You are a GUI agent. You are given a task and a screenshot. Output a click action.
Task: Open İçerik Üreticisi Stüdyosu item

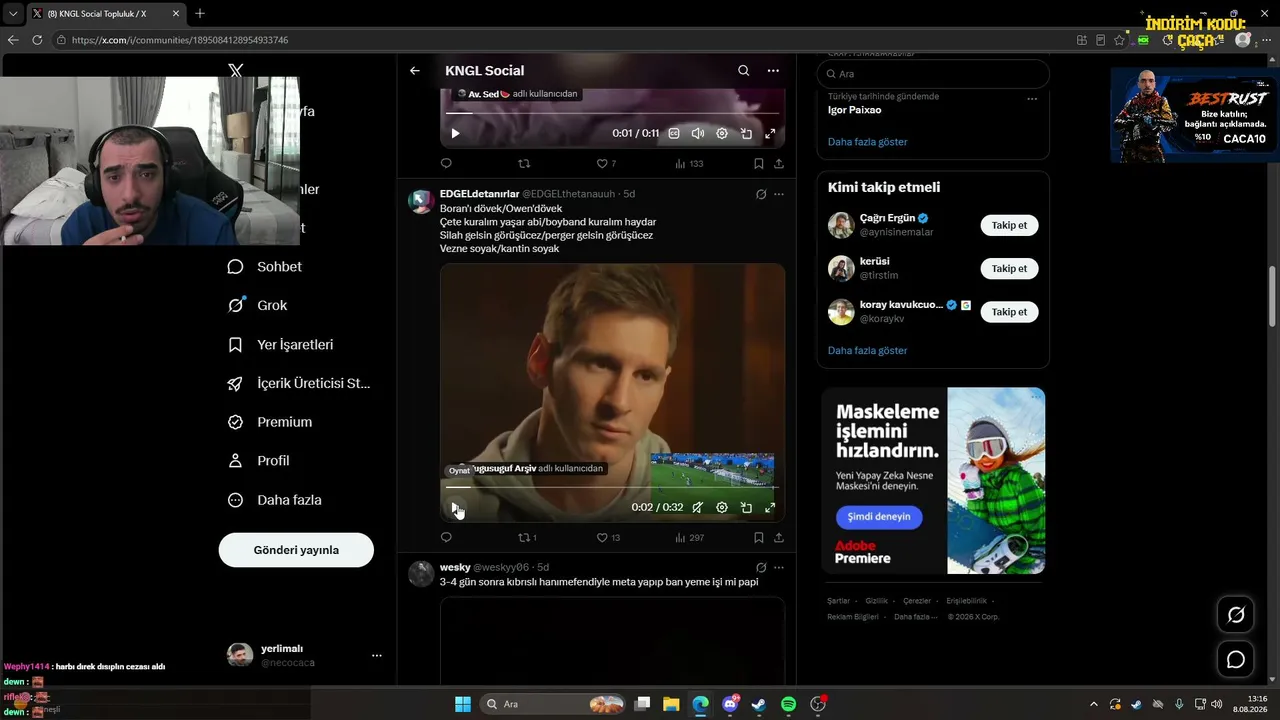(299, 383)
